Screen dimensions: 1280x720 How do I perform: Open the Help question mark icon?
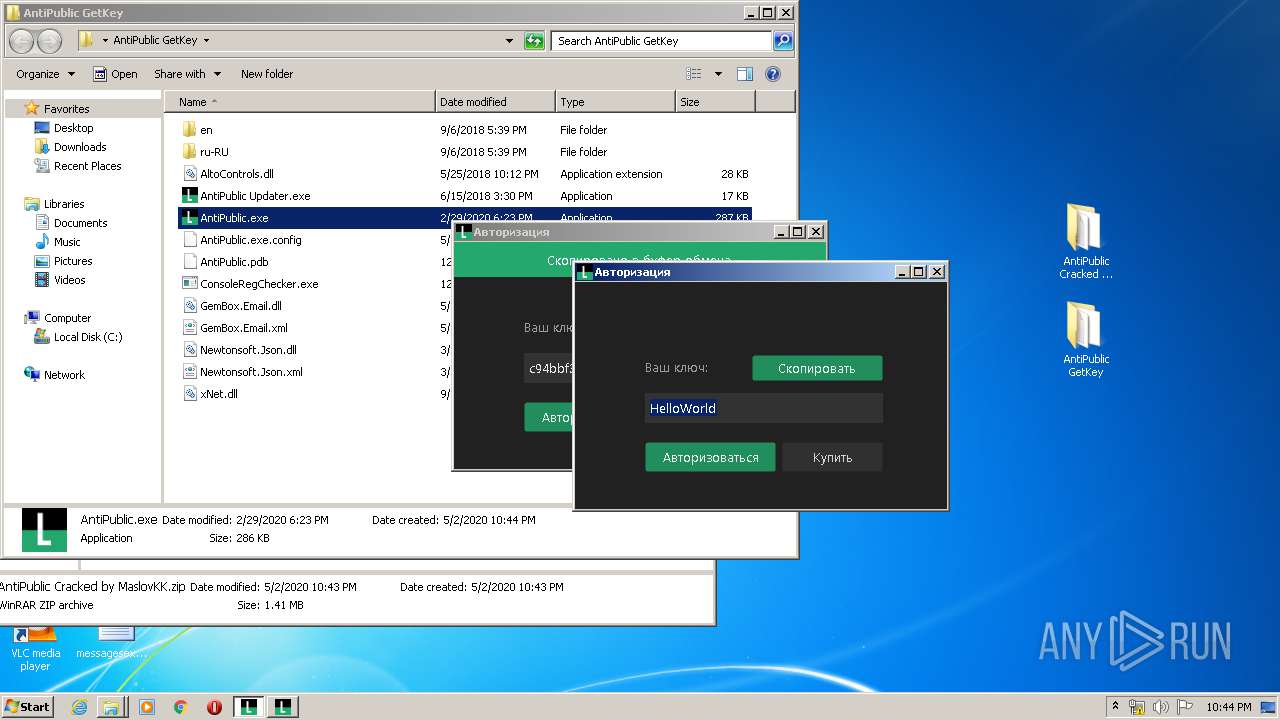pos(772,74)
